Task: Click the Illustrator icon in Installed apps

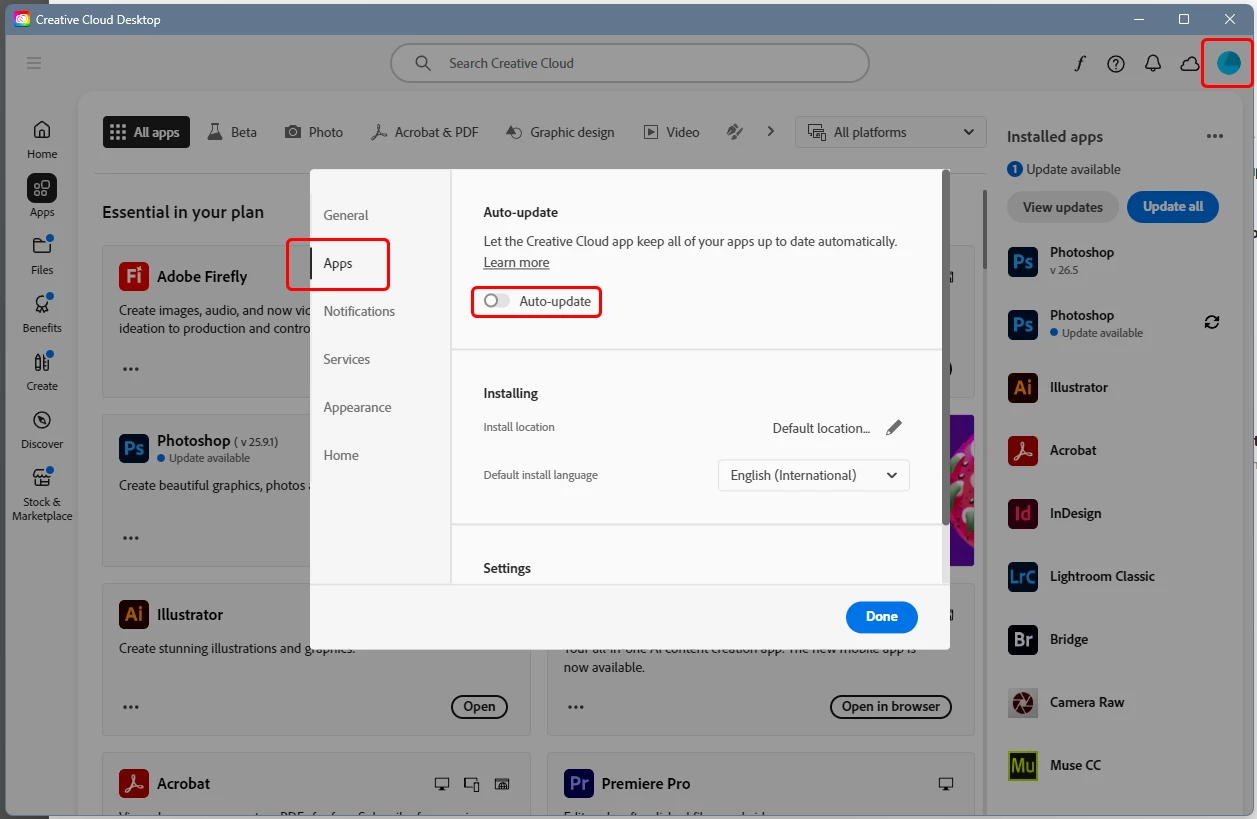Action: tap(1023, 388)
